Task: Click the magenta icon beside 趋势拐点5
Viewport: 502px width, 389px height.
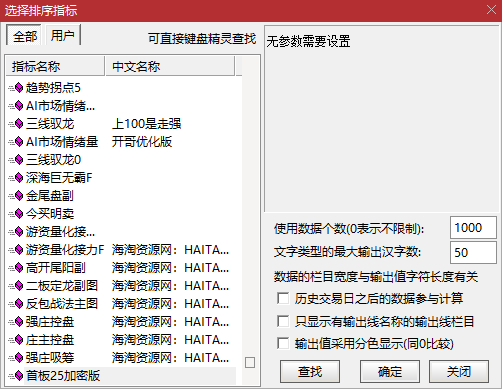Action: (x=19, y=88)
